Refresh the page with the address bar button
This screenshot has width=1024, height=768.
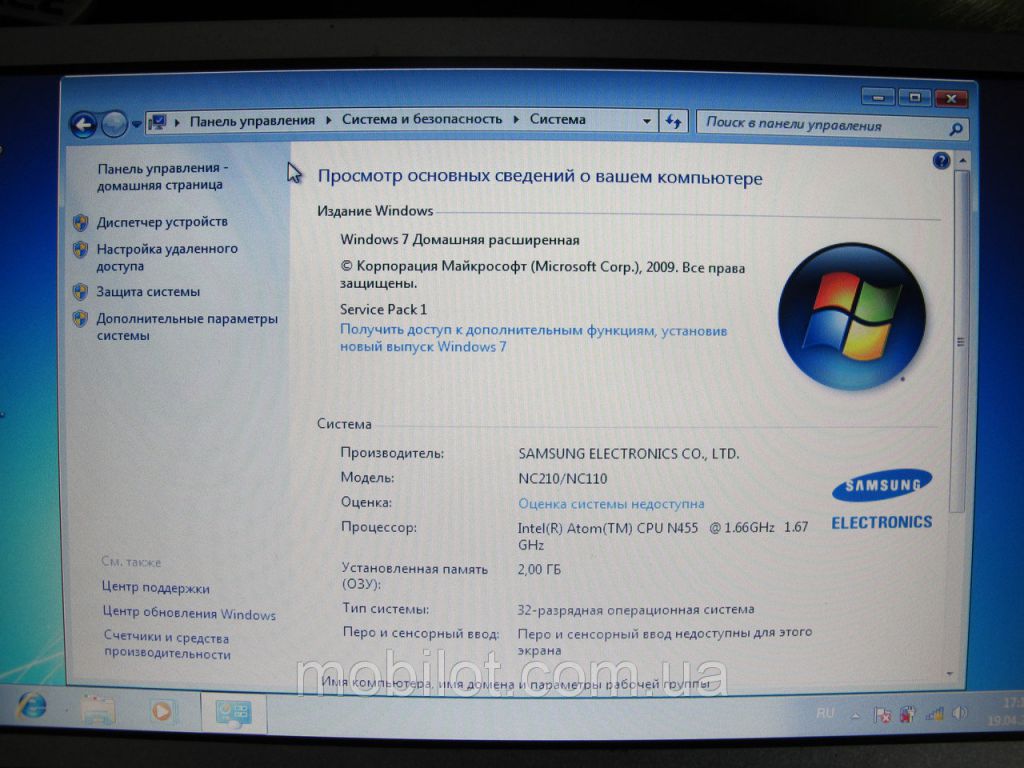[x=673, y=121]
